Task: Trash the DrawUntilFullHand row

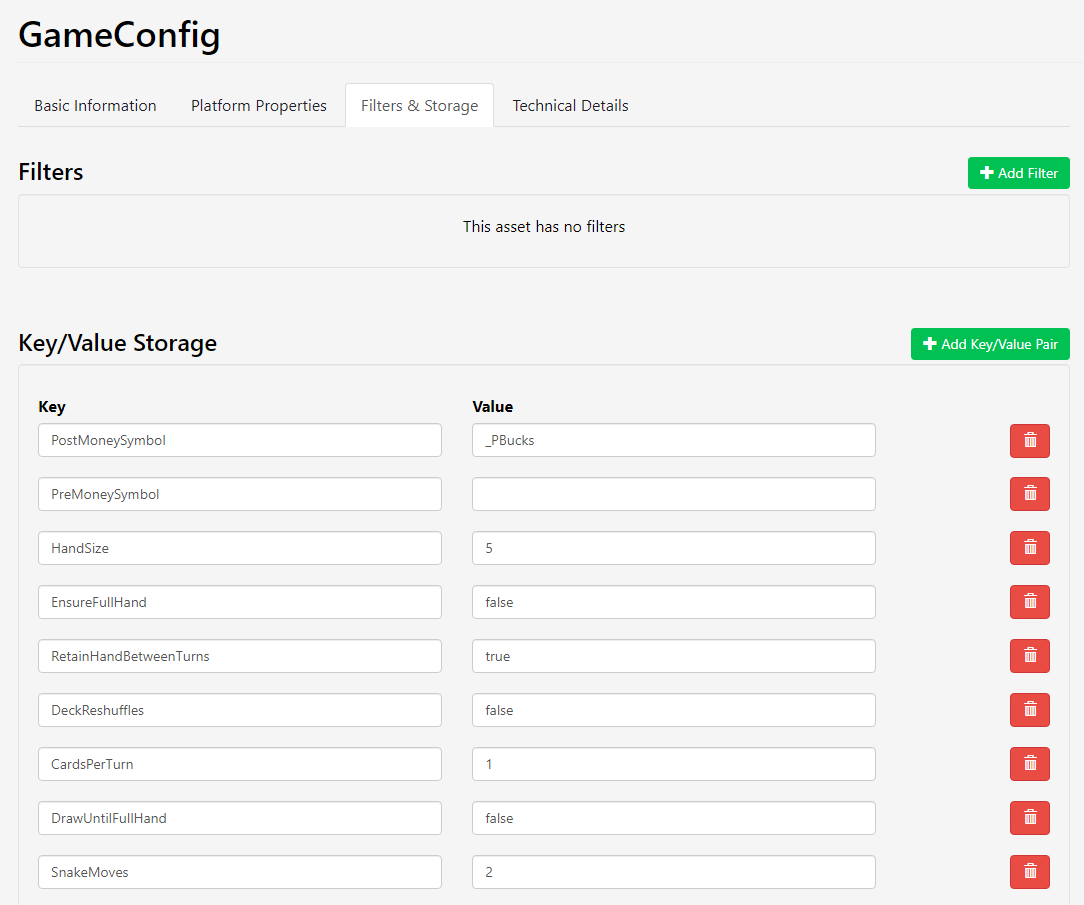Action: coord(1029,818)
